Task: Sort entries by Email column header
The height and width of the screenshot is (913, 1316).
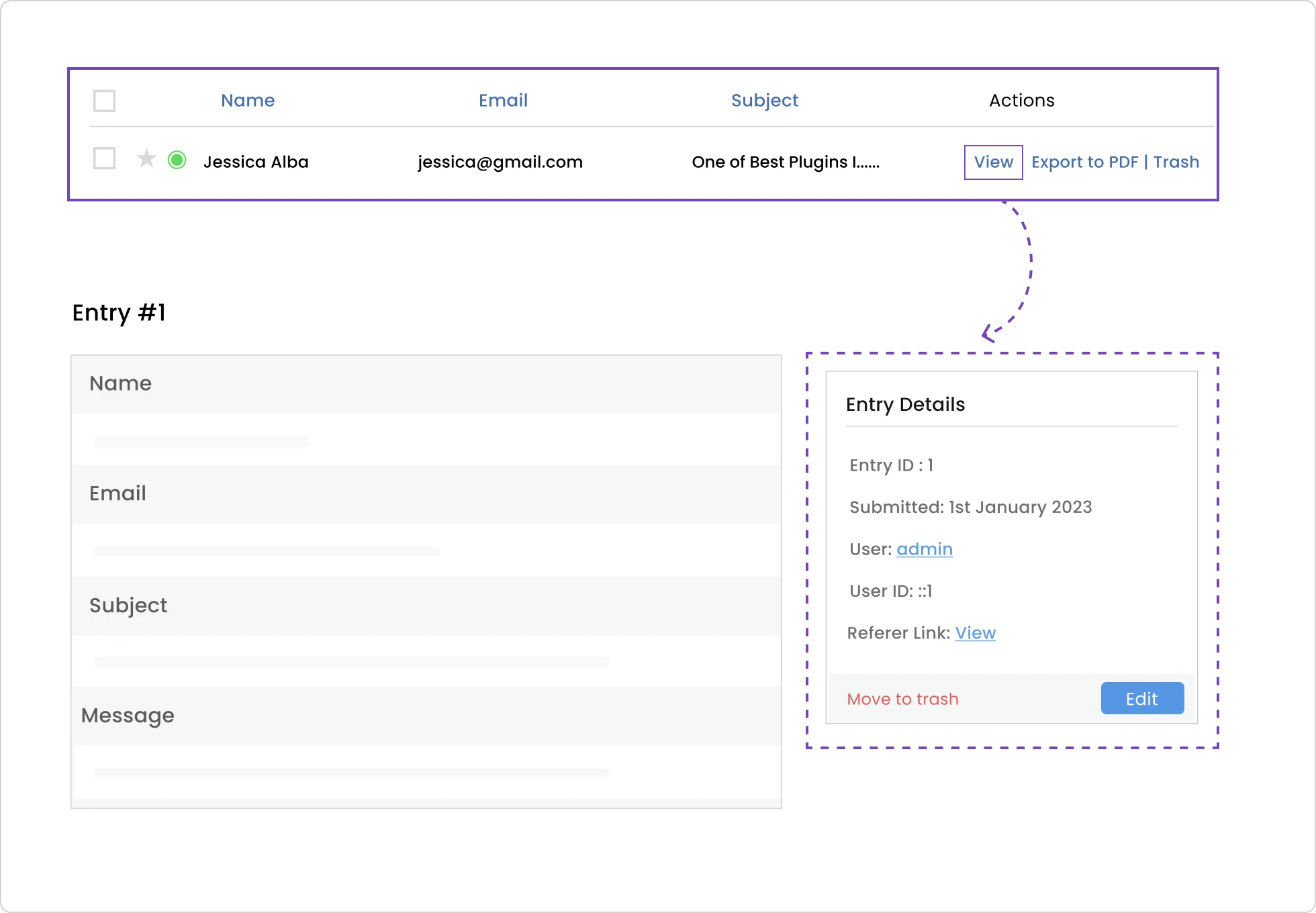Action: point(503,100)
